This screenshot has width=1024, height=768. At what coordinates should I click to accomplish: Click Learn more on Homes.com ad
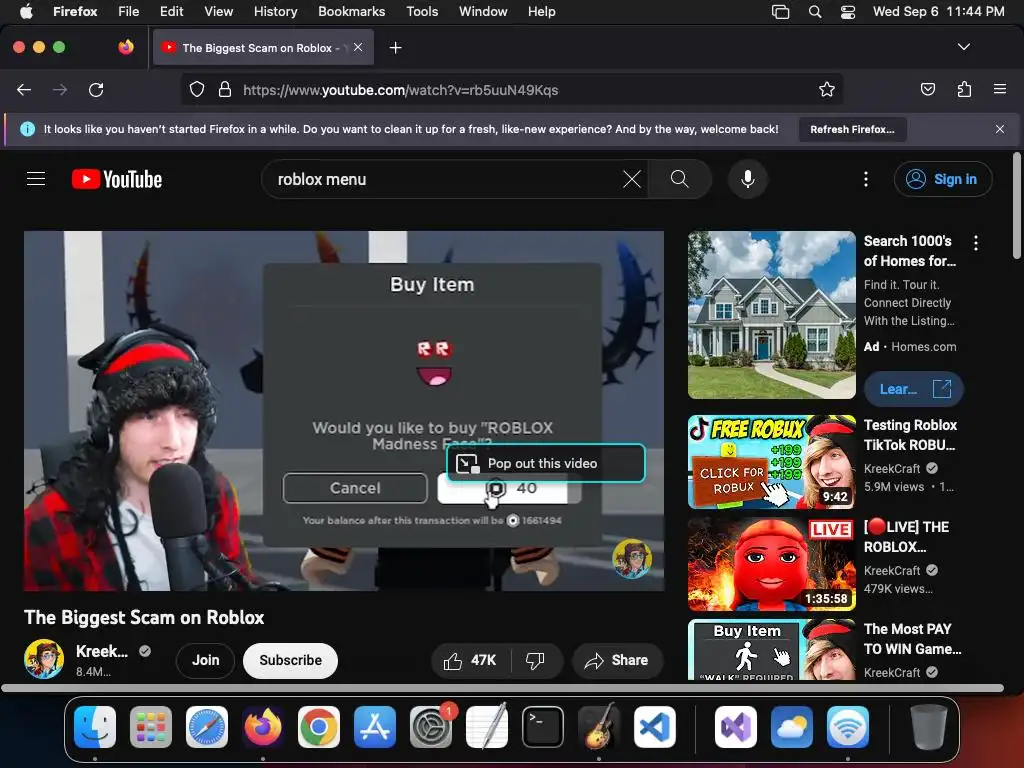point(914,389)
